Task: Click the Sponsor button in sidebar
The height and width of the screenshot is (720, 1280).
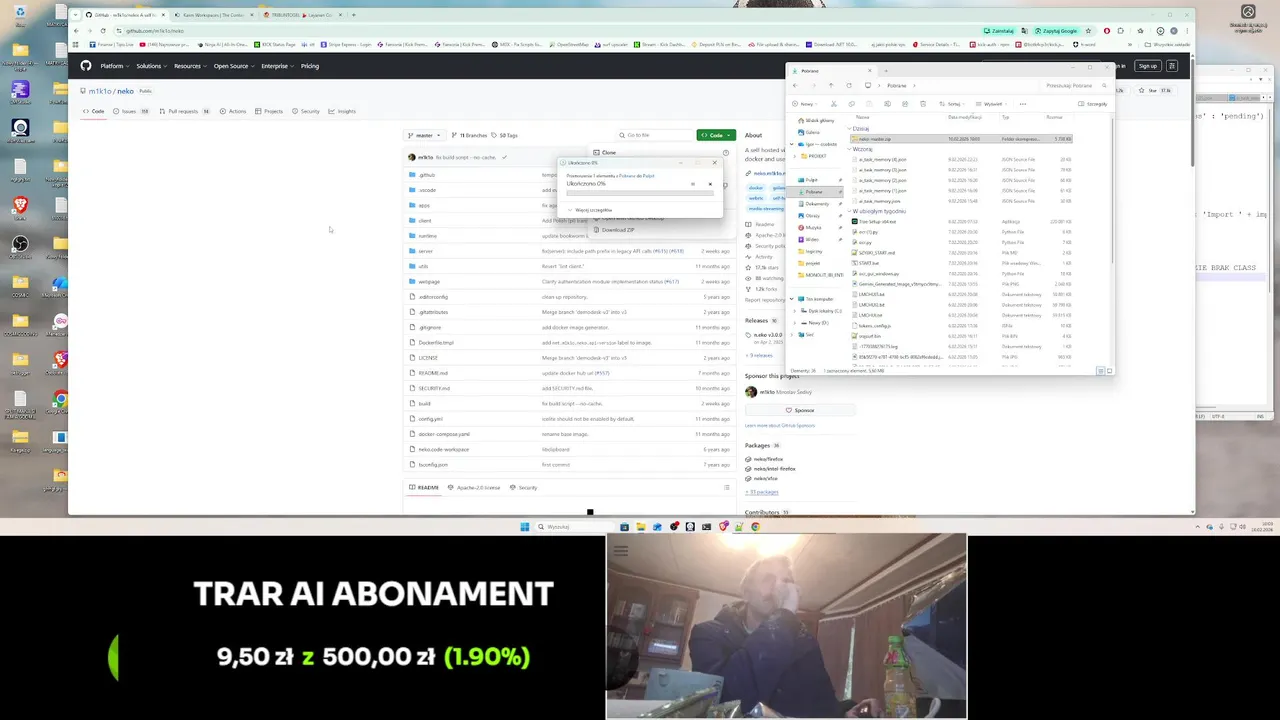Action: click(800, 410)
